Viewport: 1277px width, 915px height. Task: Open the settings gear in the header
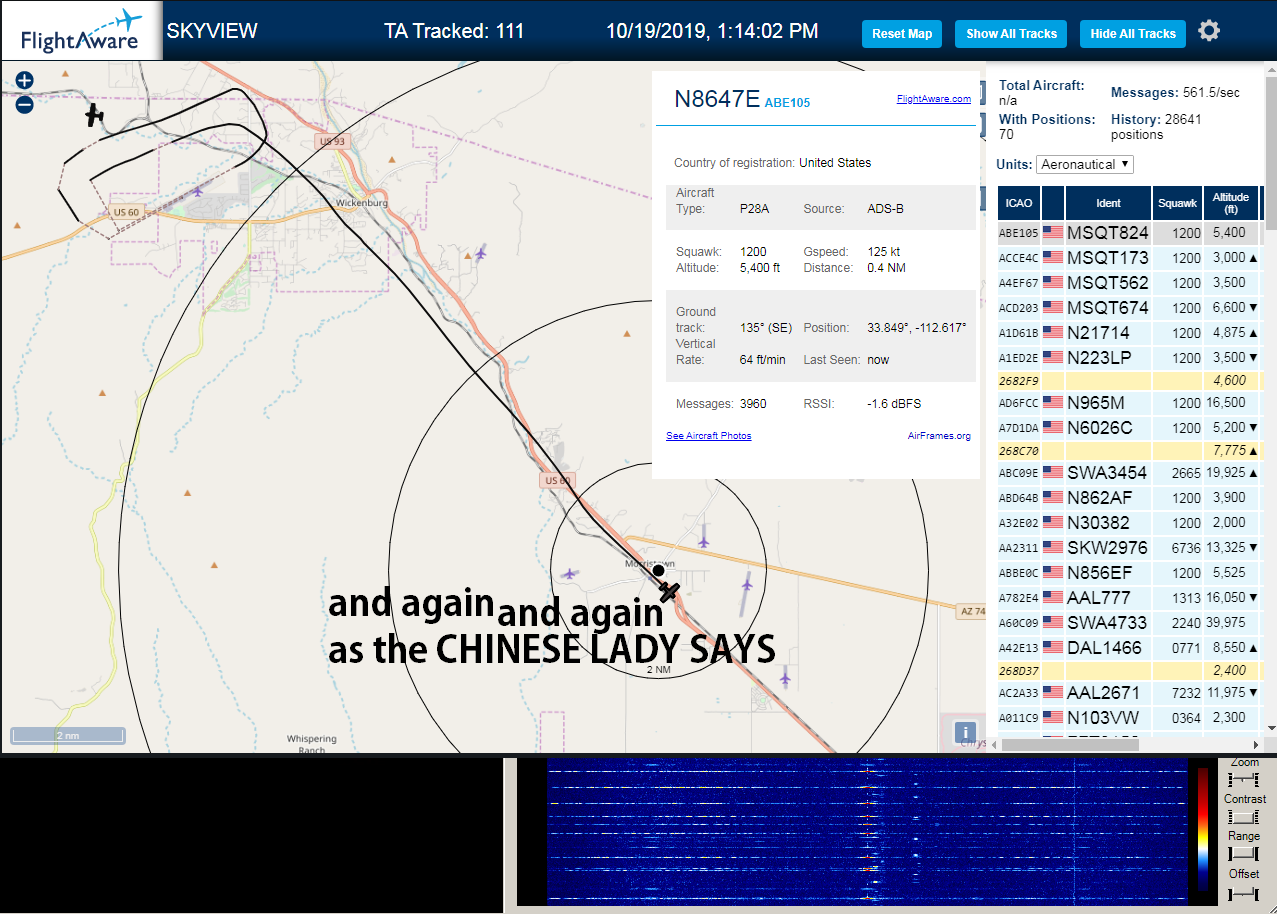(1209, 31)
